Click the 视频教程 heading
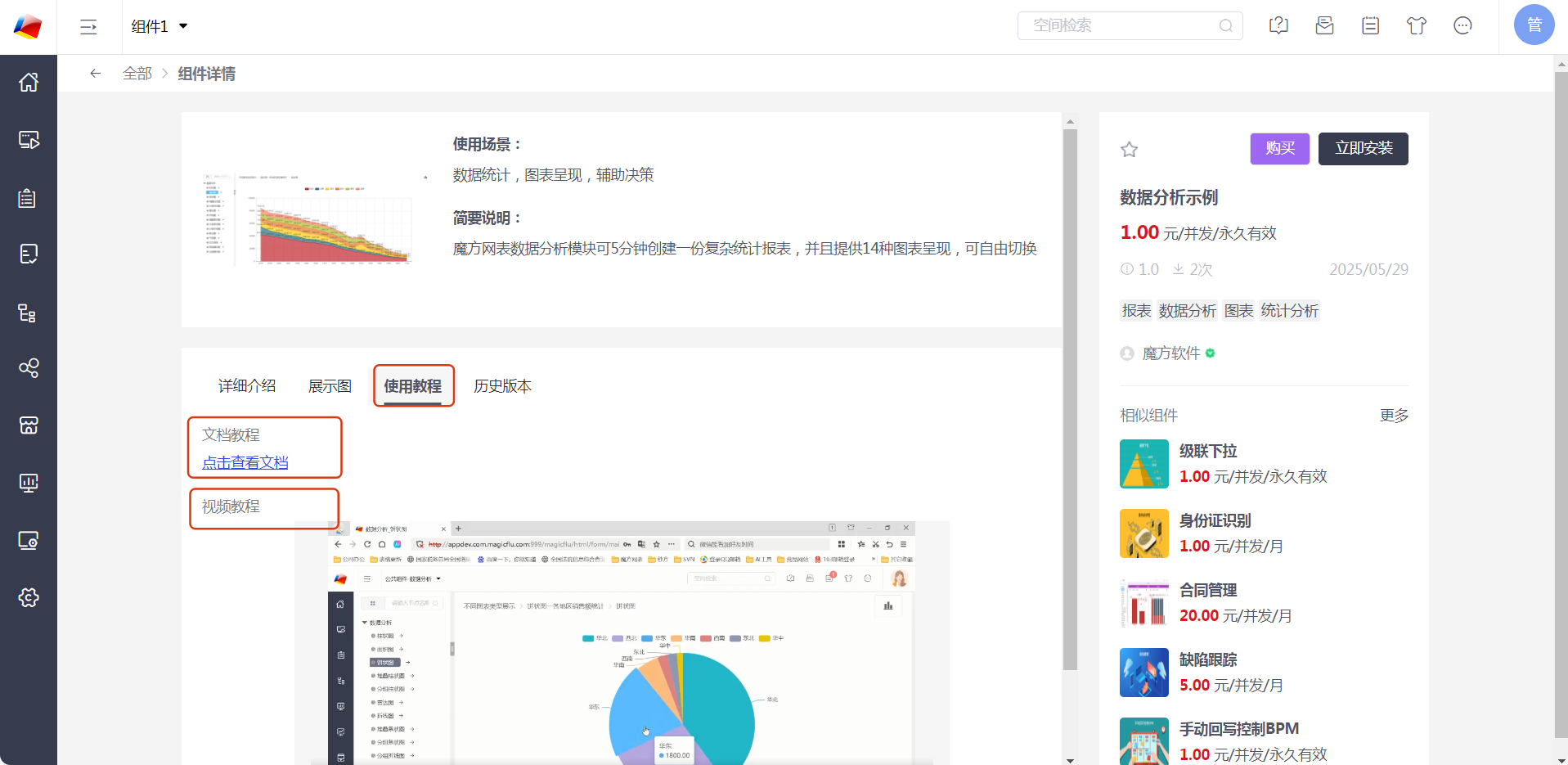This screenshot has height=765, width=1568. click(231, 506)
